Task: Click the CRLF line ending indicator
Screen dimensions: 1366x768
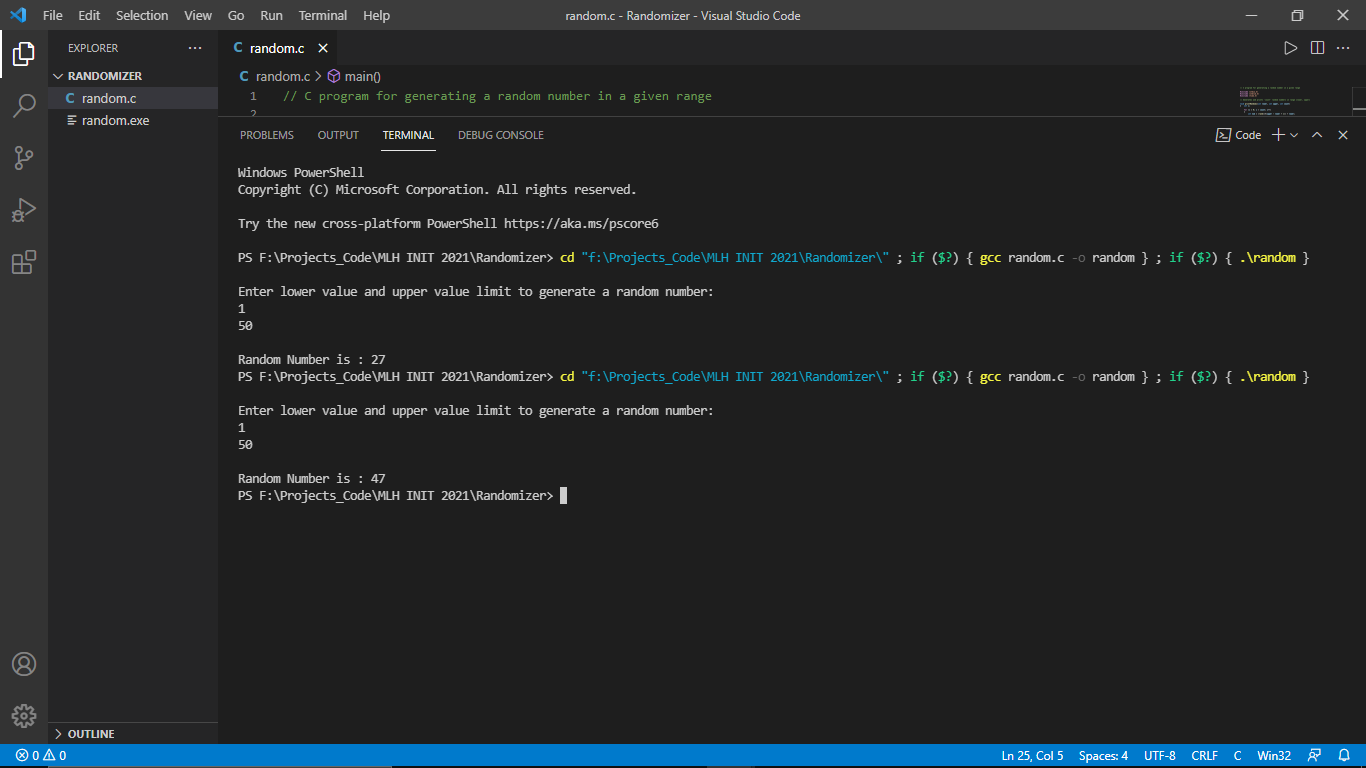Action: (1204, 756)
